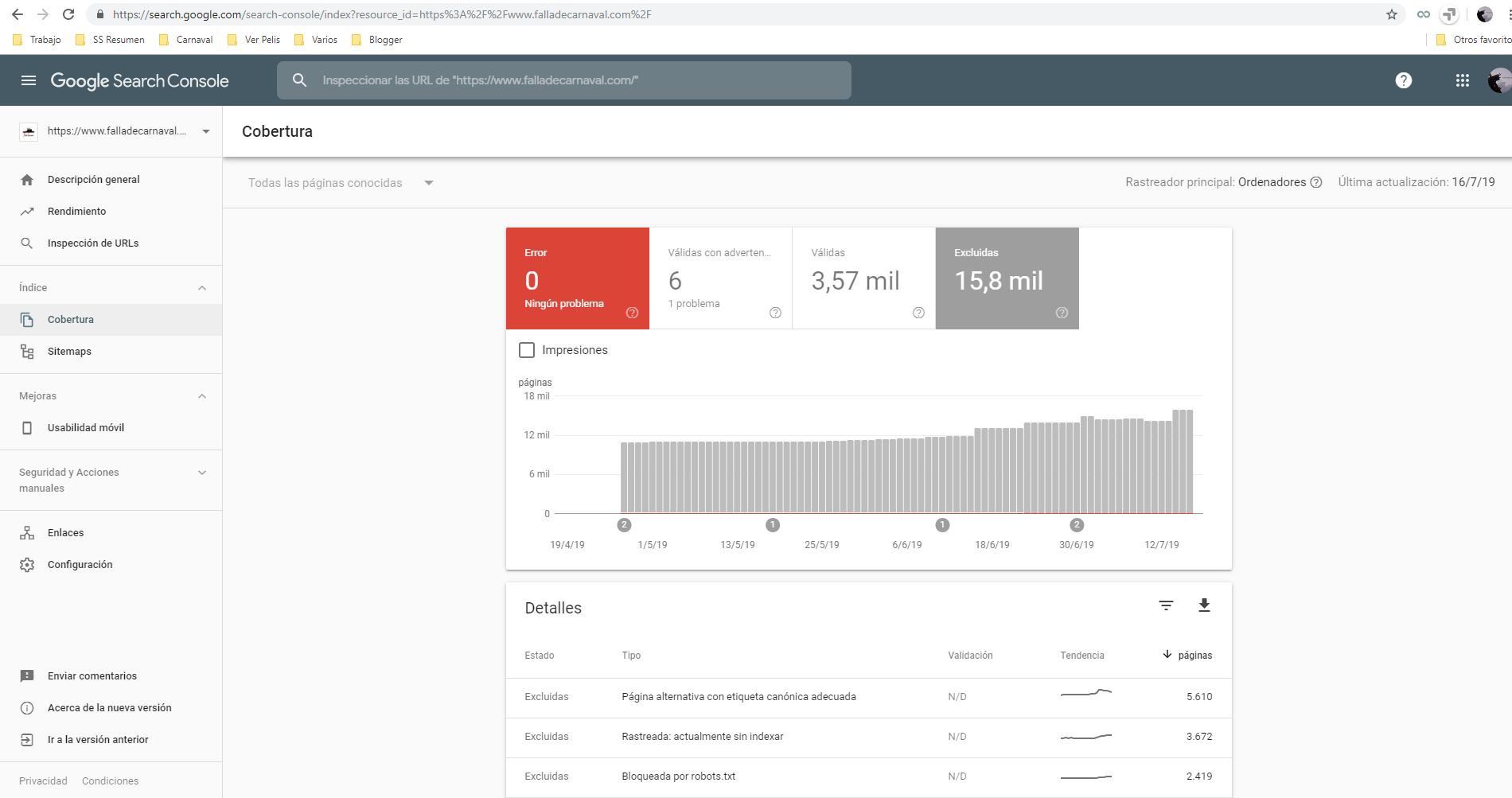
Task: Click help icon on the Válidas card
Action: [x=918, y=313]
